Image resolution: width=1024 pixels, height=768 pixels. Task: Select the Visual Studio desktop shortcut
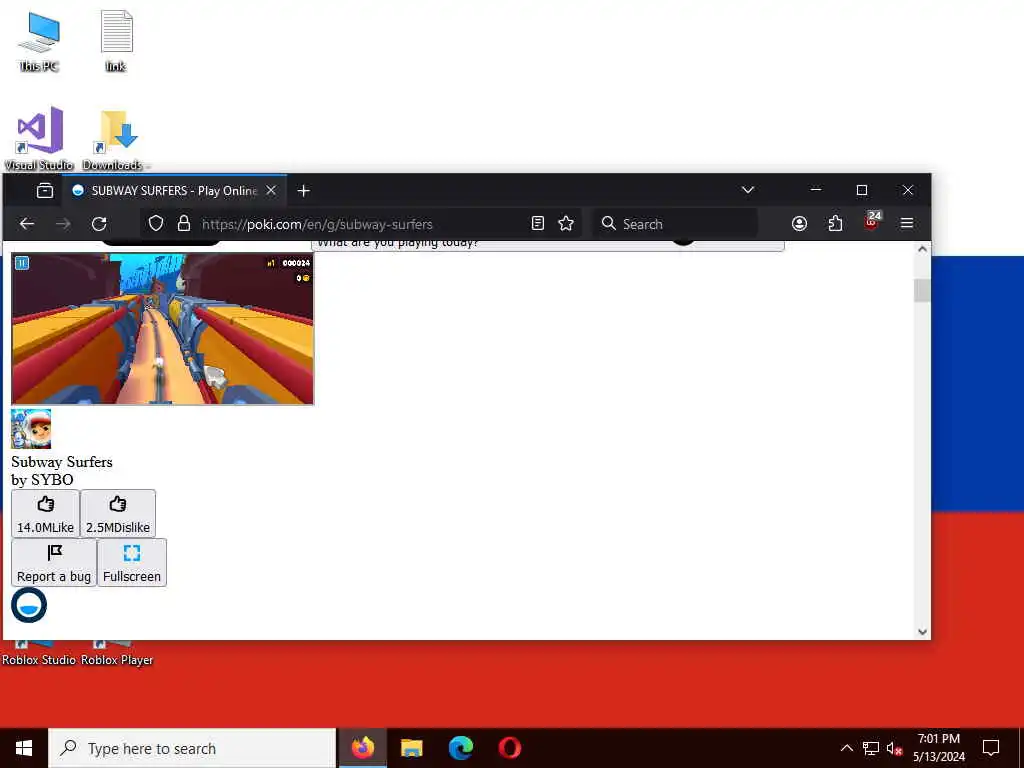click(39, 138)
